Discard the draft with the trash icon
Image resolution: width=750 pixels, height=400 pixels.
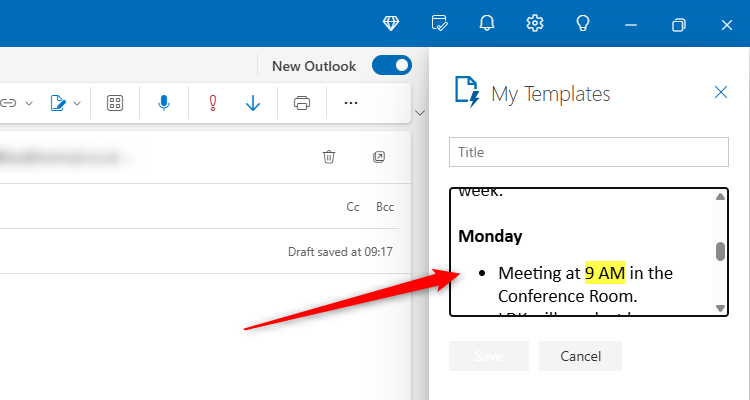[x=329, y=156]
